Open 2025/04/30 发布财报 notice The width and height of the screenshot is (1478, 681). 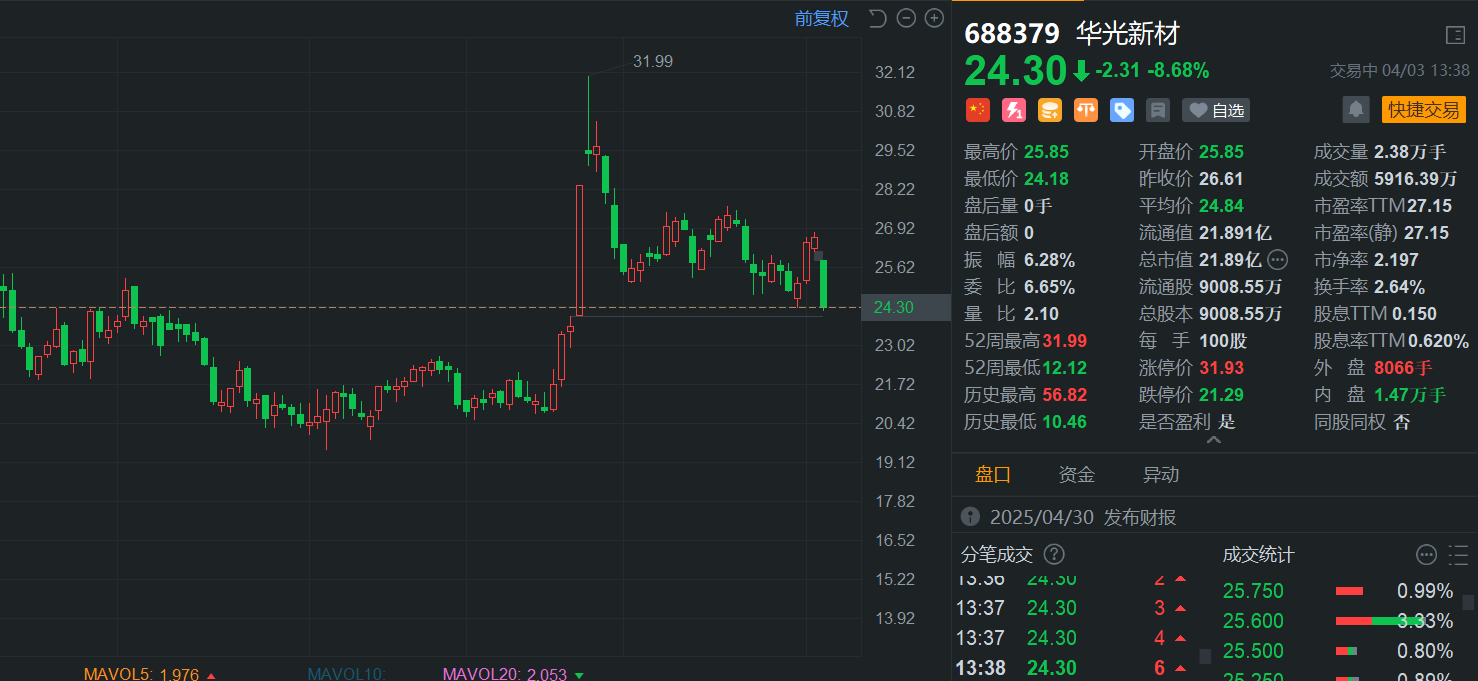[1069, 517]
